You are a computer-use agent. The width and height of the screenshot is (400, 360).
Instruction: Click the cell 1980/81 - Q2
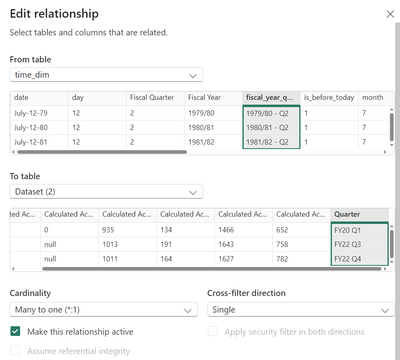(x=271, y=128)
